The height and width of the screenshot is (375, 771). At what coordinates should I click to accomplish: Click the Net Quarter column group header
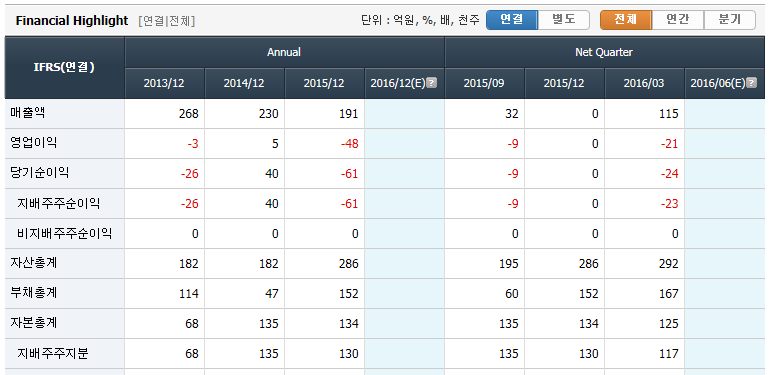pyautogui.click(x=604, y=52)
